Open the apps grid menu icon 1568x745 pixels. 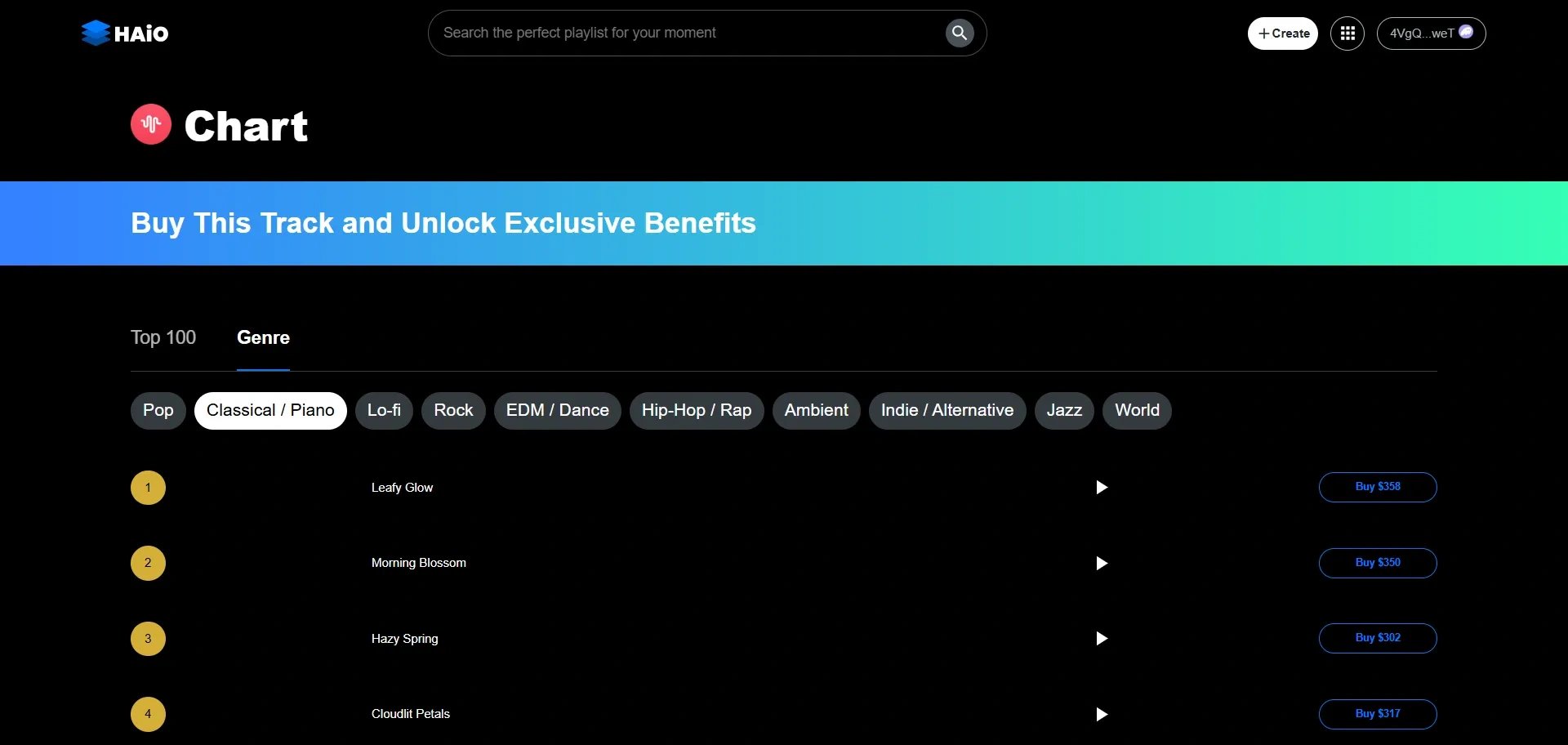pos(1347,33)
